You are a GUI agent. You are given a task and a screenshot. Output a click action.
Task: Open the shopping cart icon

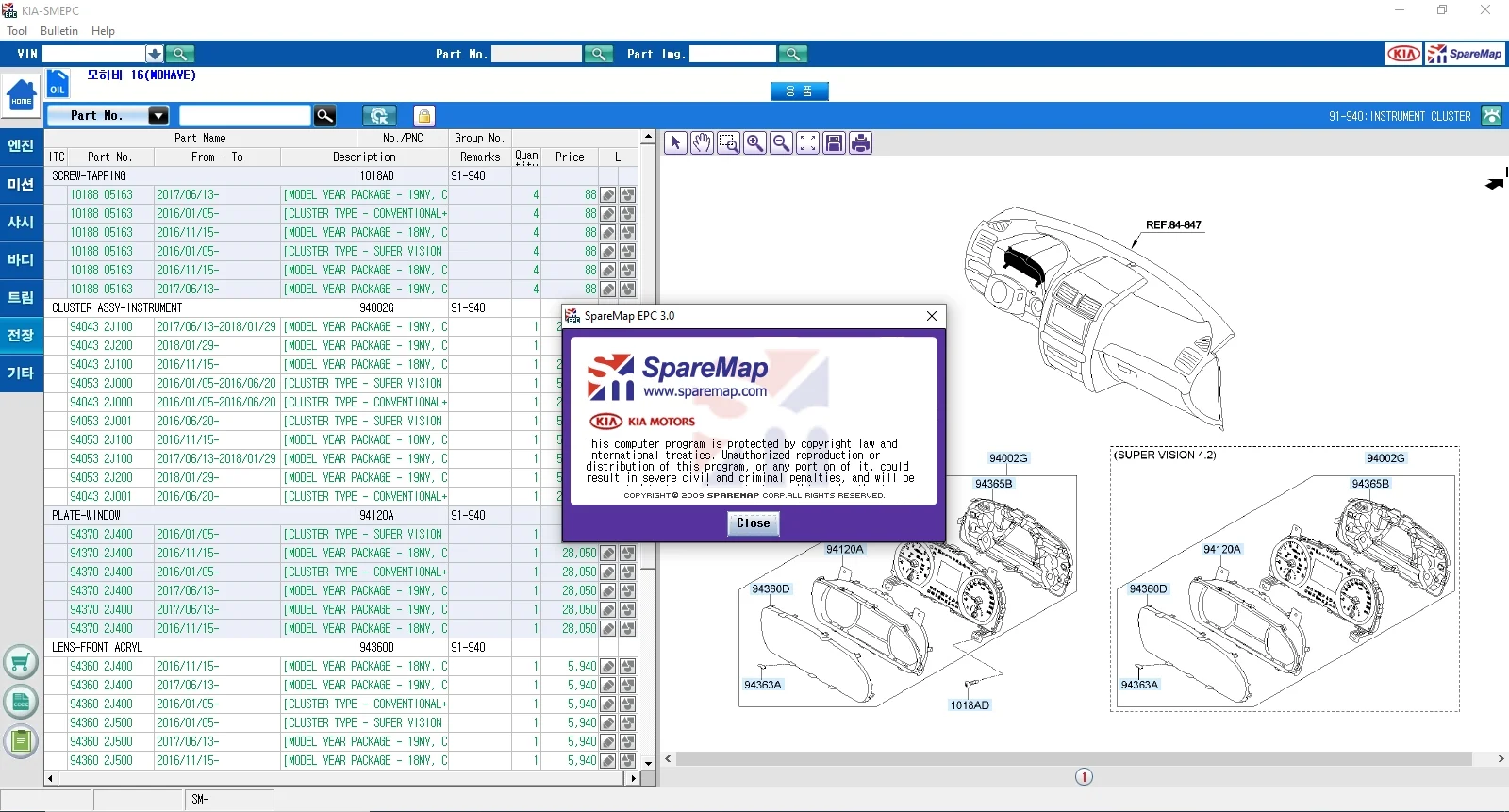21,663
